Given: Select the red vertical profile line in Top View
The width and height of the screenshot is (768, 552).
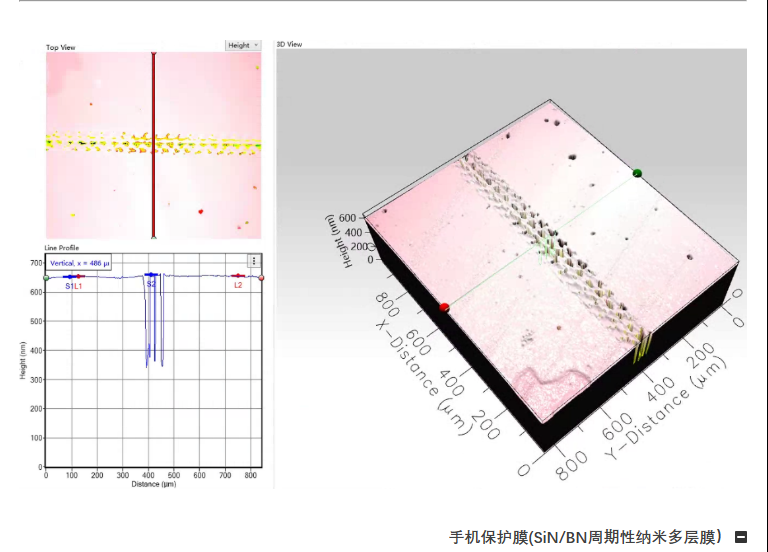Looking at the screenshot, I should [x=153, y=180].
